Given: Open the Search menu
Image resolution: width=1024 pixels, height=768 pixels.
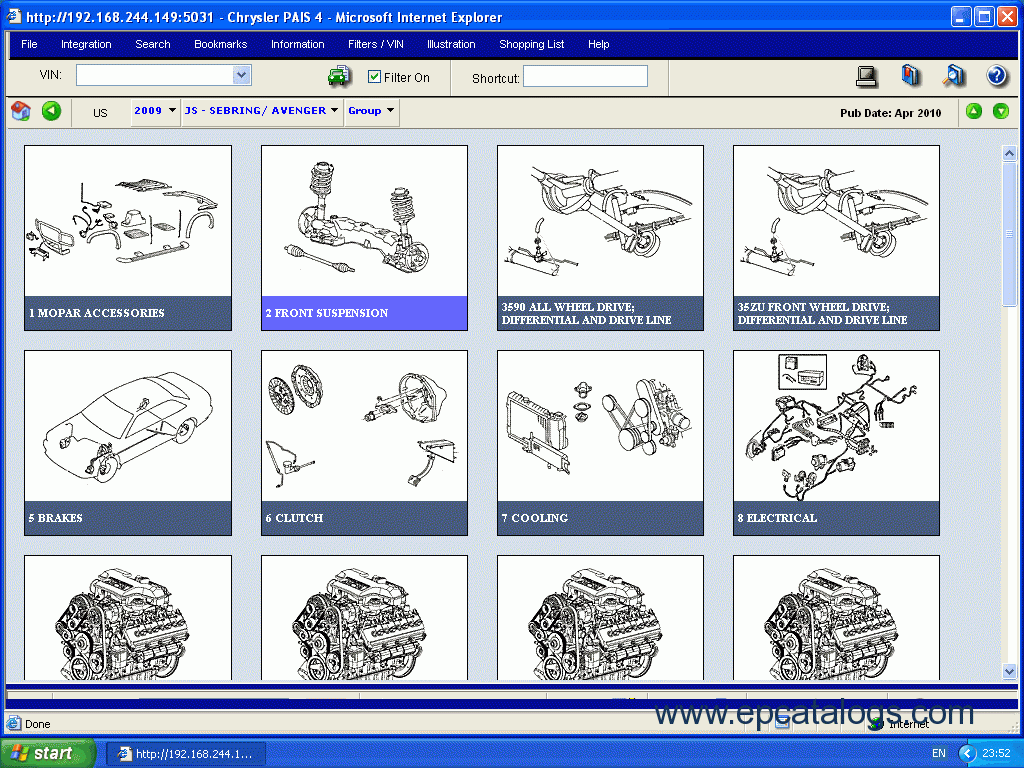Looking at the screenshot, I should (153, 44).
